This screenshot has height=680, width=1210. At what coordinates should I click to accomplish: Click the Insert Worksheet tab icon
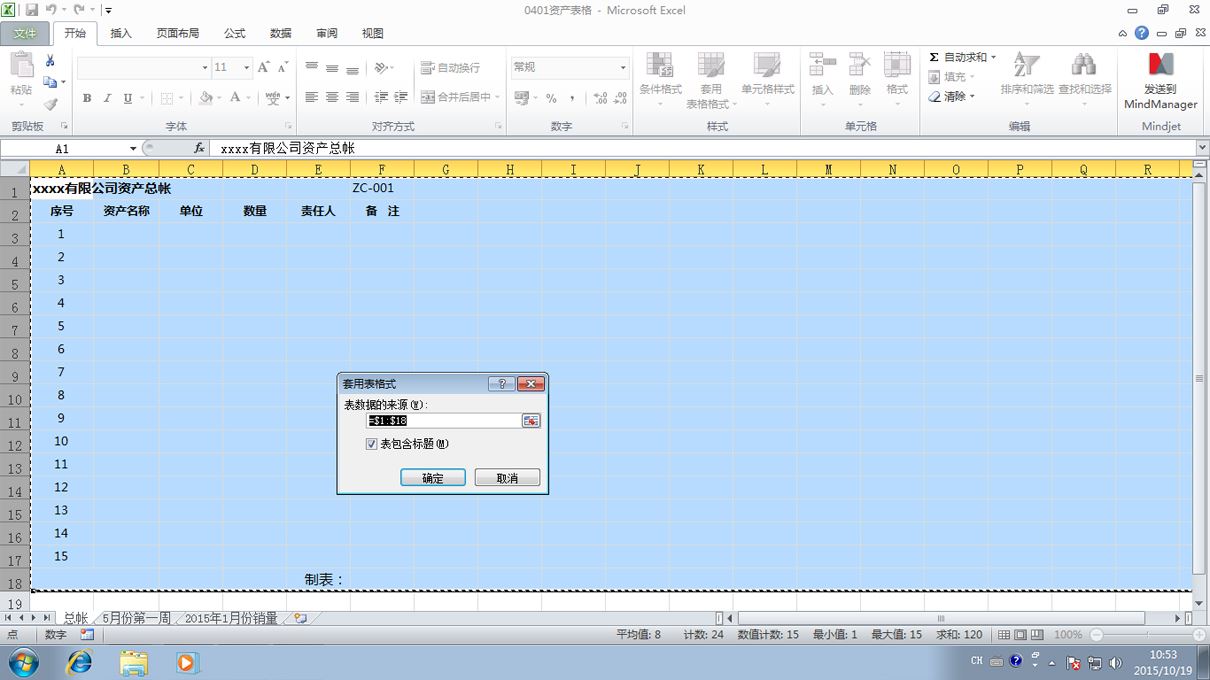click(x=300, y=618)
